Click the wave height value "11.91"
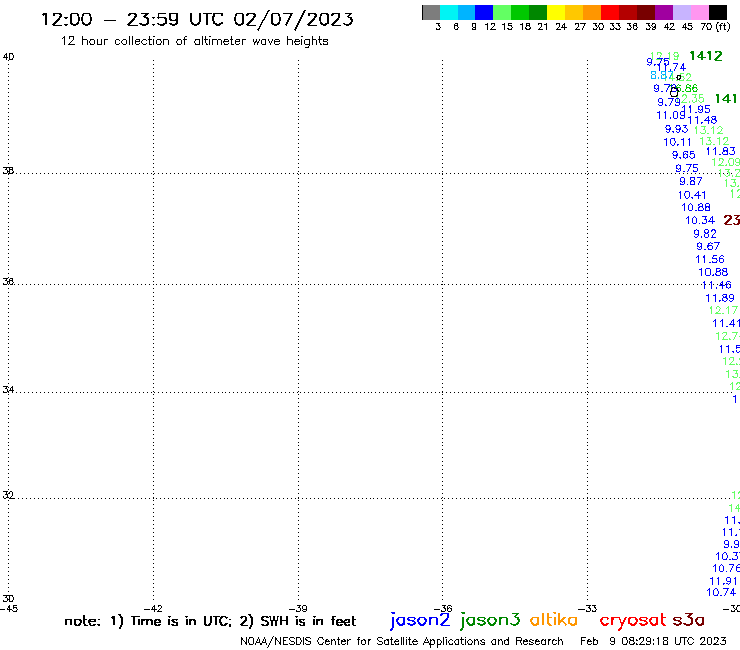The height and width of the screenshot is (650, 740). (723, 581)
